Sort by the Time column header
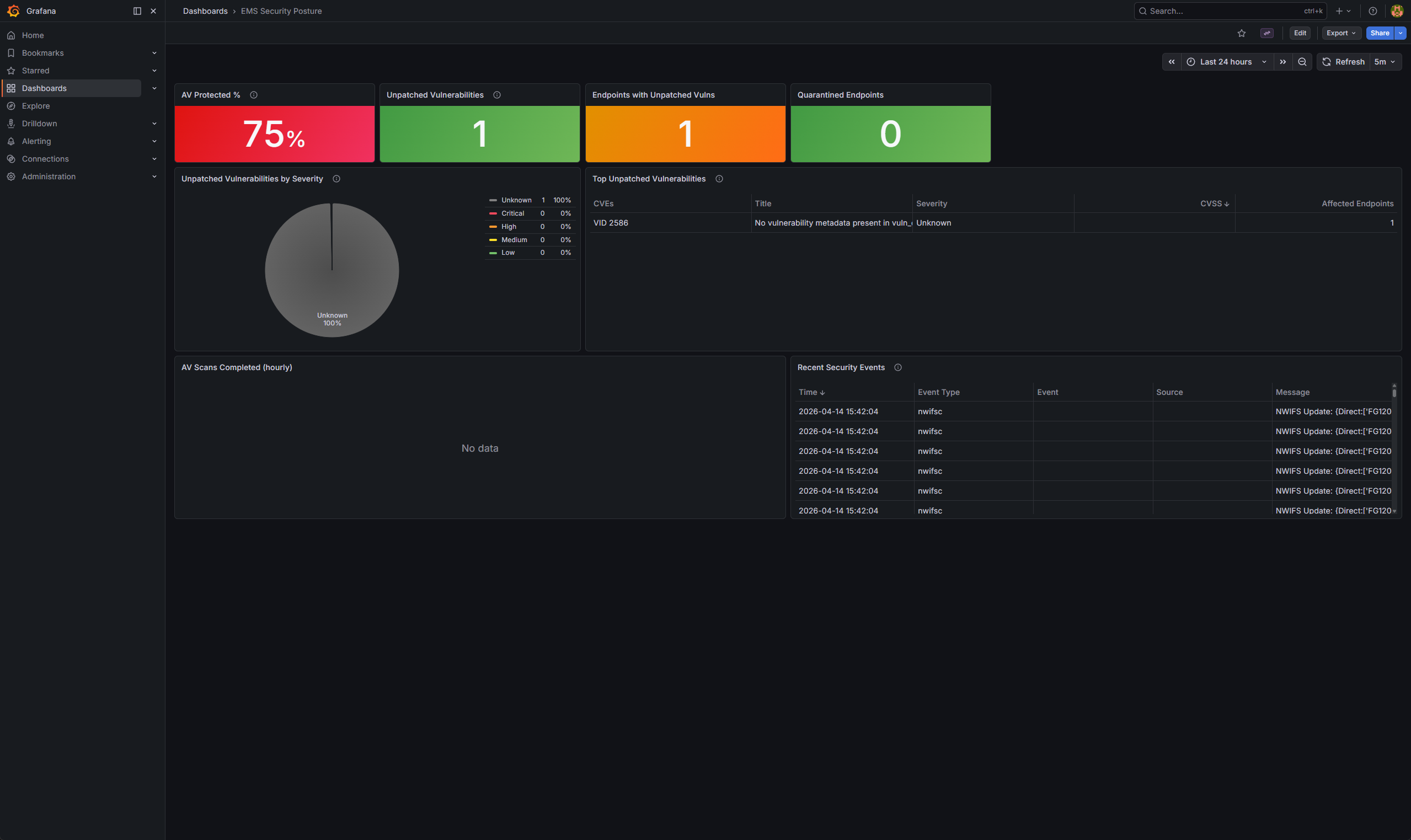The image size is (1411, 840). click(x=811, y=392)
